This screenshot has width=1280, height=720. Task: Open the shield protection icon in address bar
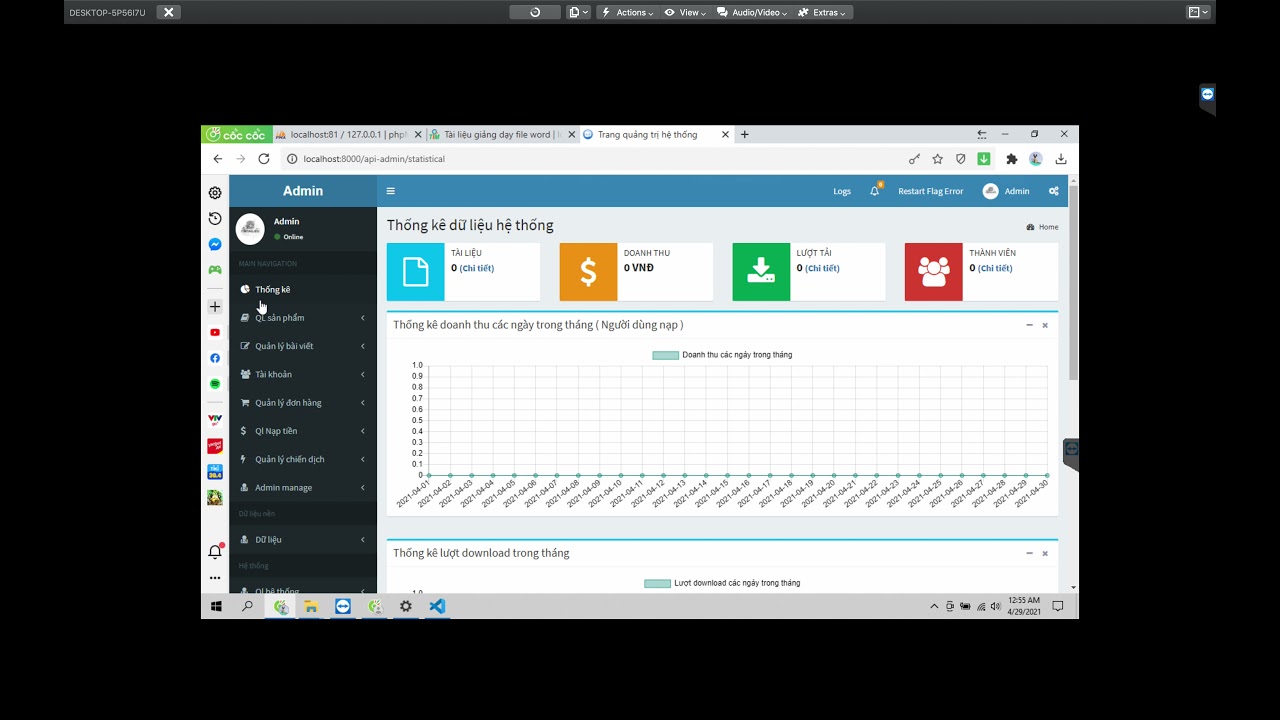pos(961,159)
